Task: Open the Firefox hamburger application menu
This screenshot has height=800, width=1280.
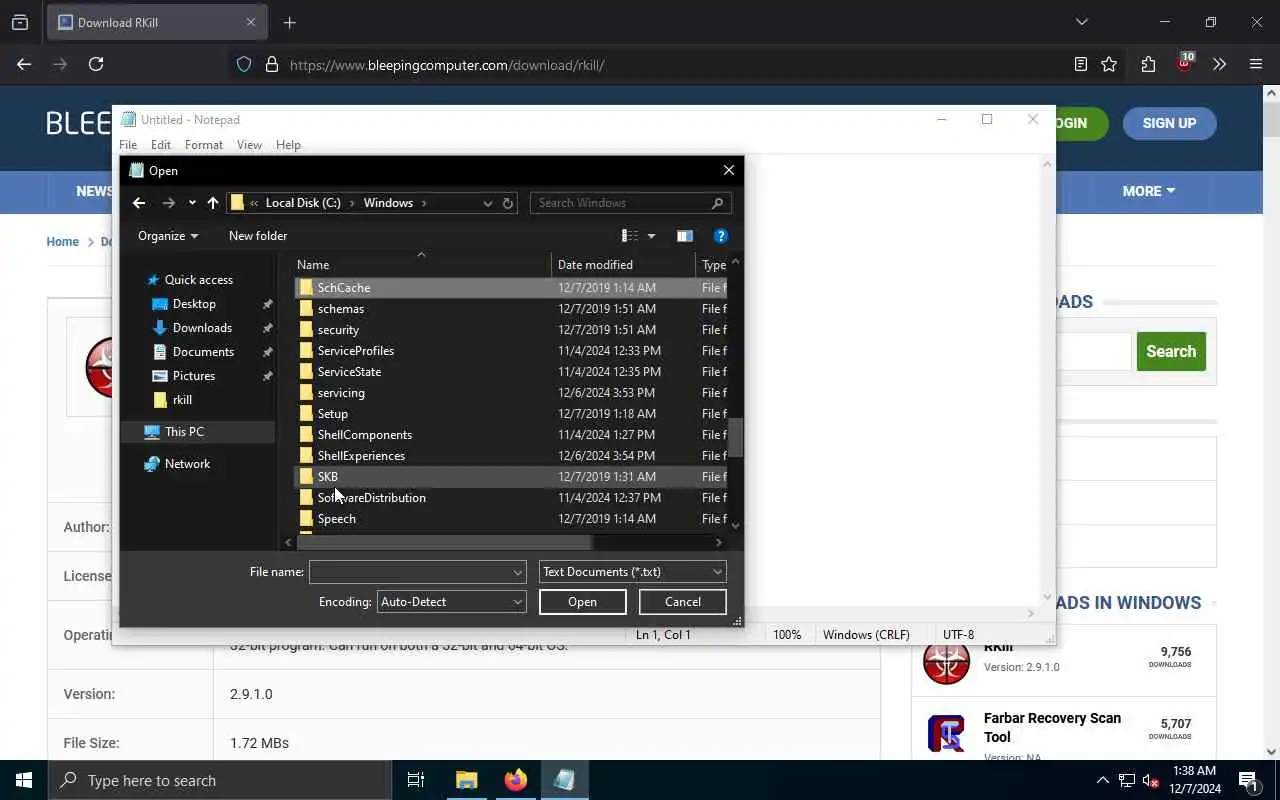Action: coord(1256,64)
